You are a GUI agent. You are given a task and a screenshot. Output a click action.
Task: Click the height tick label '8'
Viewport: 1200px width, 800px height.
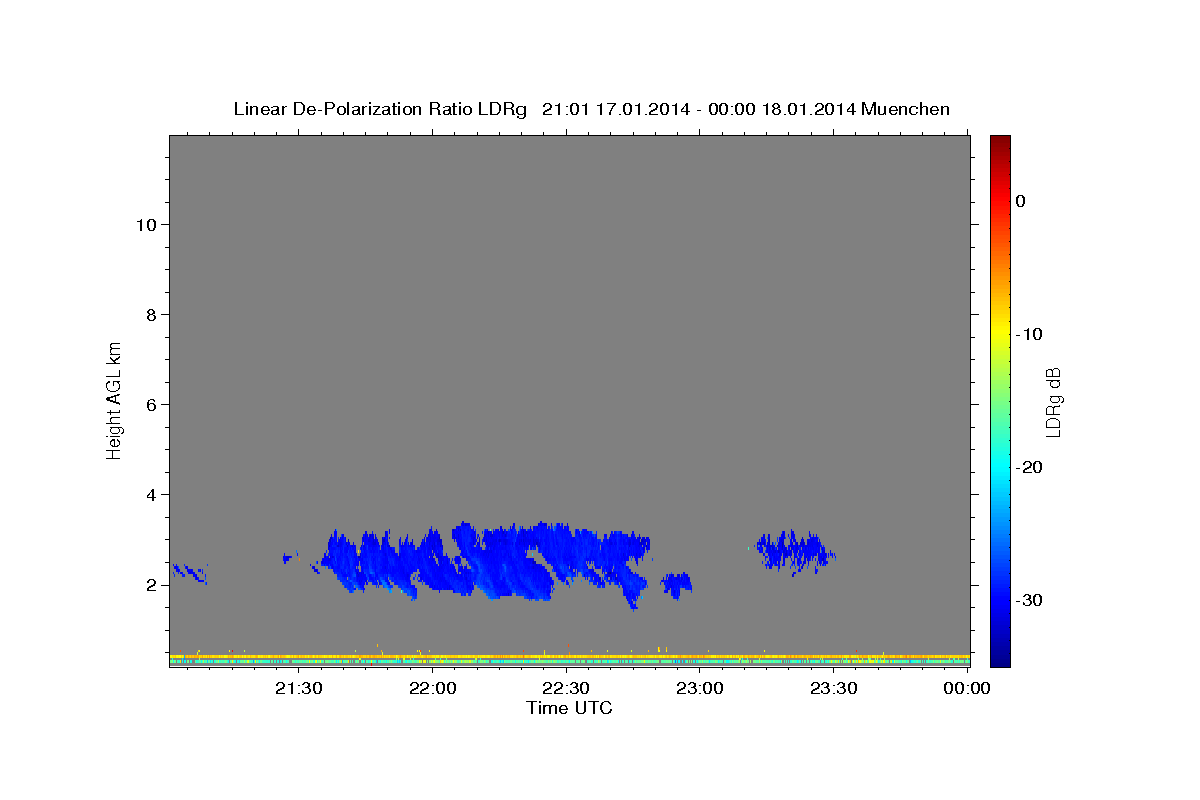click(151, 314)
